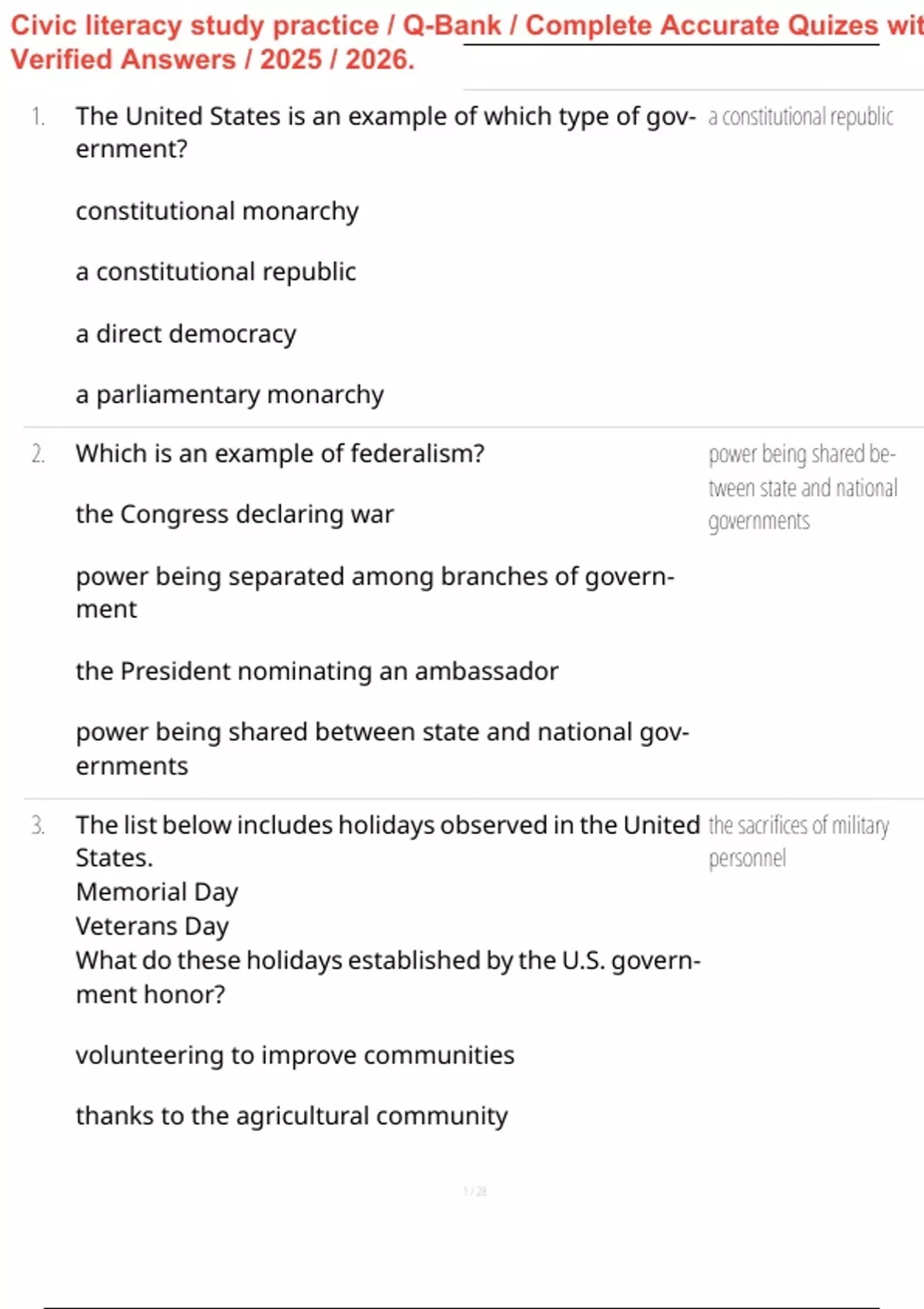Select answer option "constitutional monarchy"

click(217, 211)
